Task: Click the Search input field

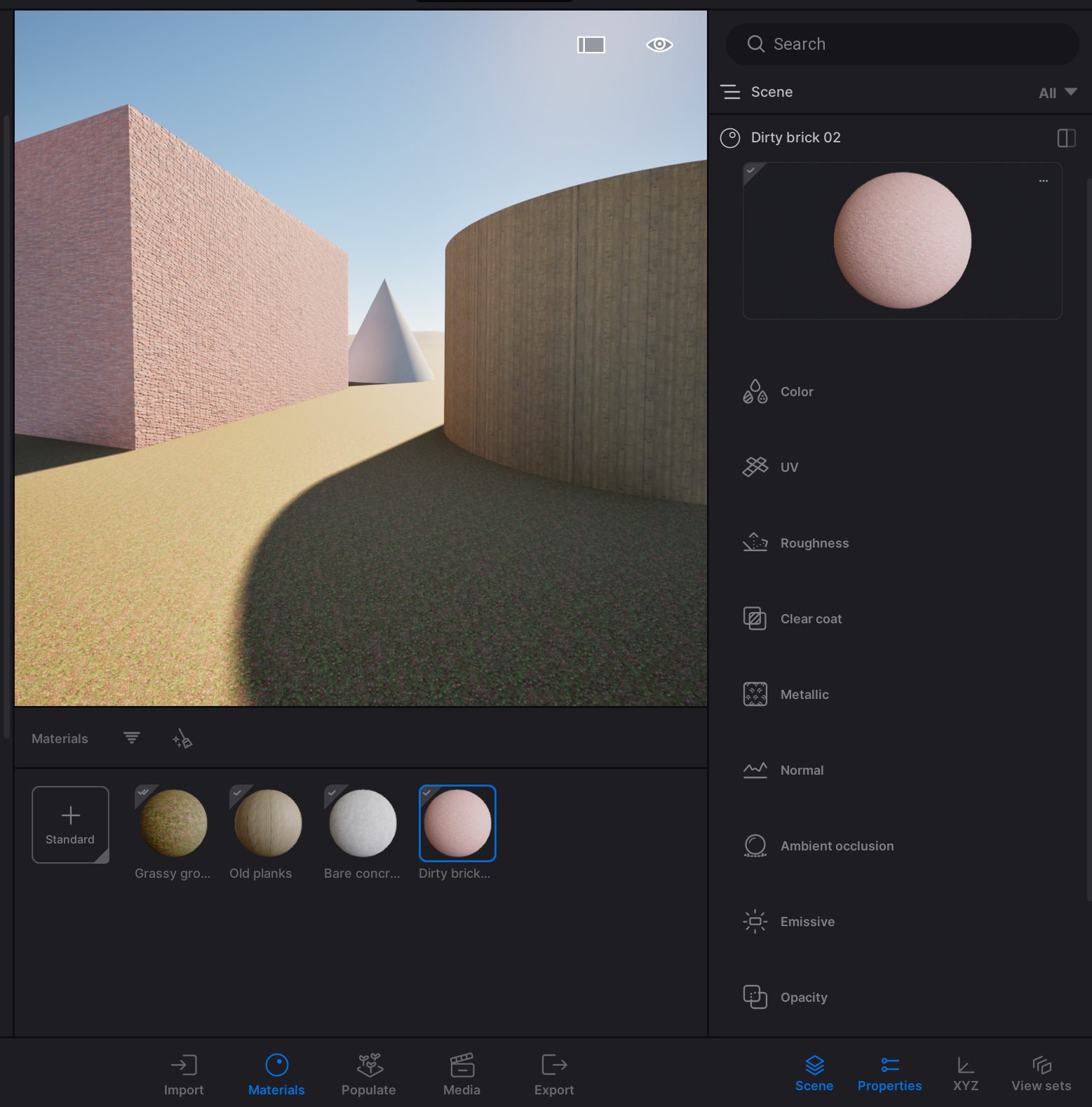Action: [902, 44]
